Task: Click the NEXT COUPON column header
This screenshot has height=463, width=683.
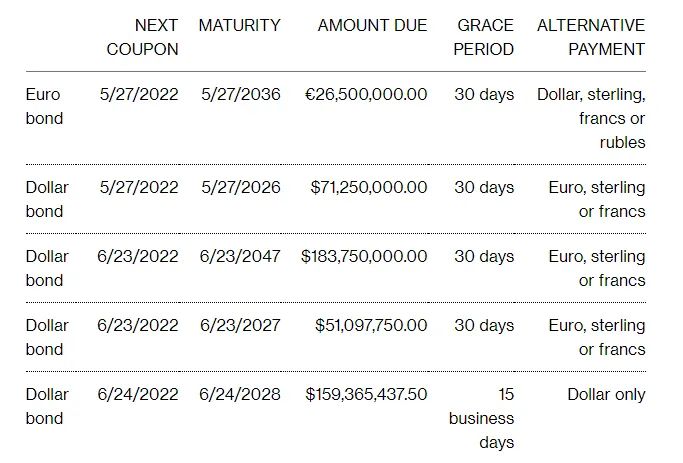Action: pos(142,37)
